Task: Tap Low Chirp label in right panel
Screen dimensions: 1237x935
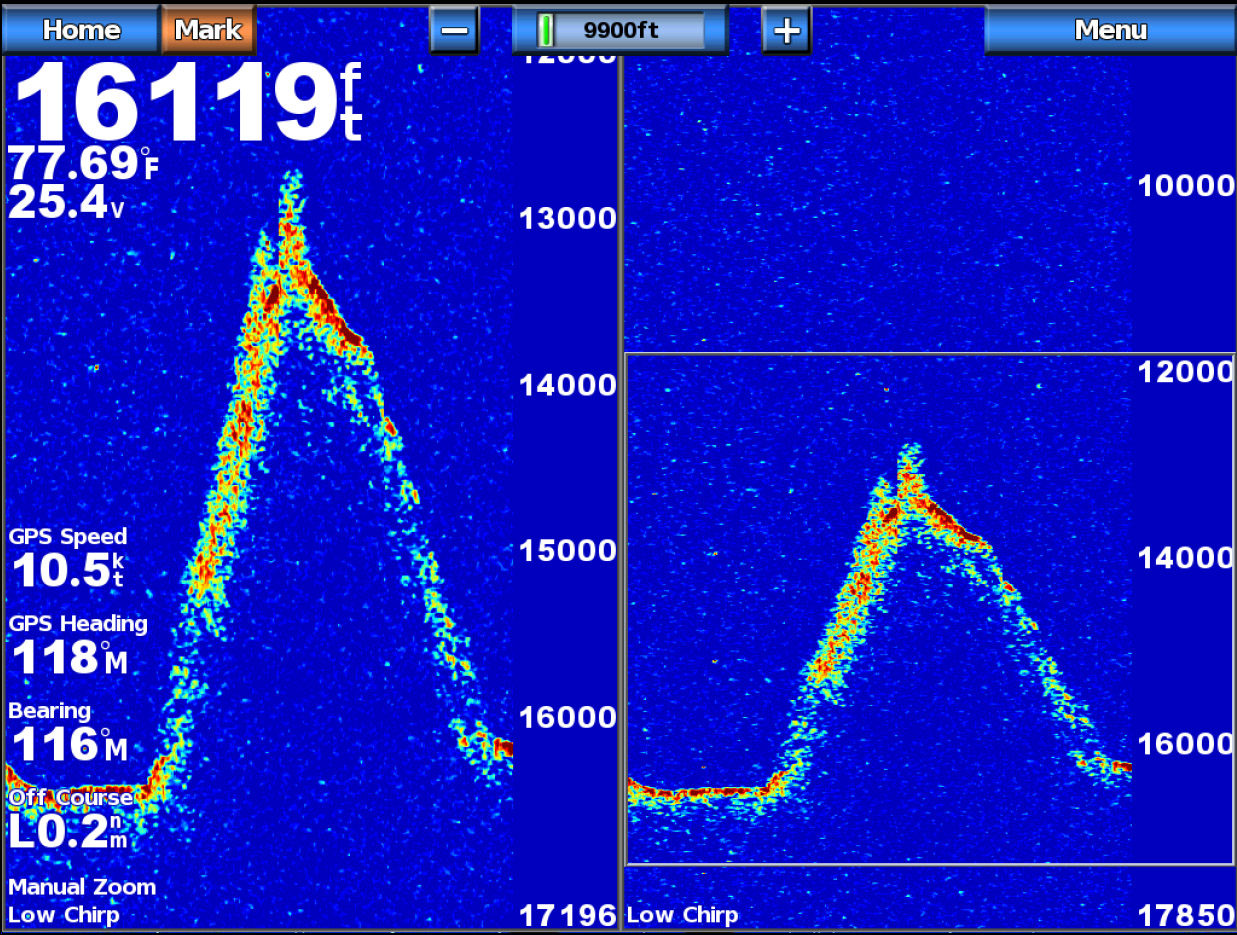Action: coord(682,914)
